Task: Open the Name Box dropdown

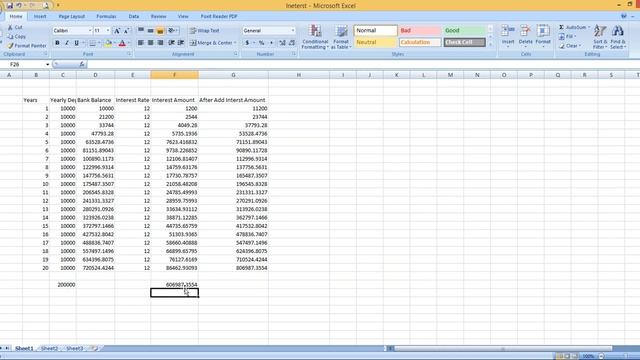Action: (47, 64)
